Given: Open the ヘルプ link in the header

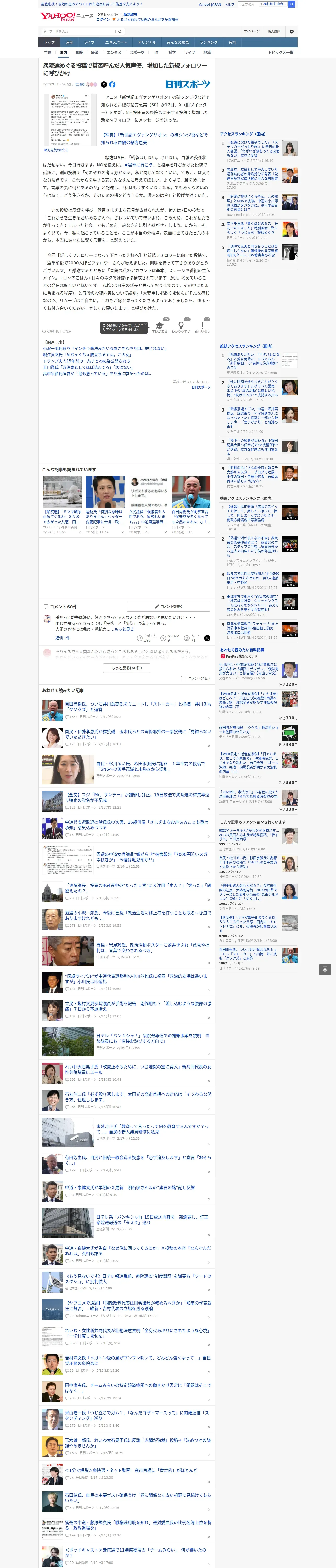Looking at the screenshot, I should tap(229, 4).
